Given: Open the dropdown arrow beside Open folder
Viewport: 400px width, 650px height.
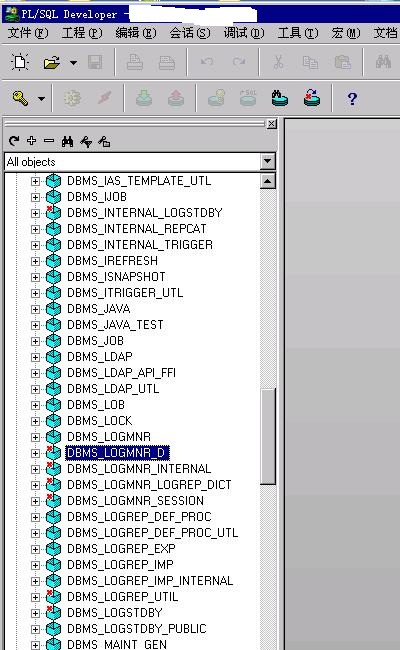Looking at the screenshot, I should (x=73, y=63).
